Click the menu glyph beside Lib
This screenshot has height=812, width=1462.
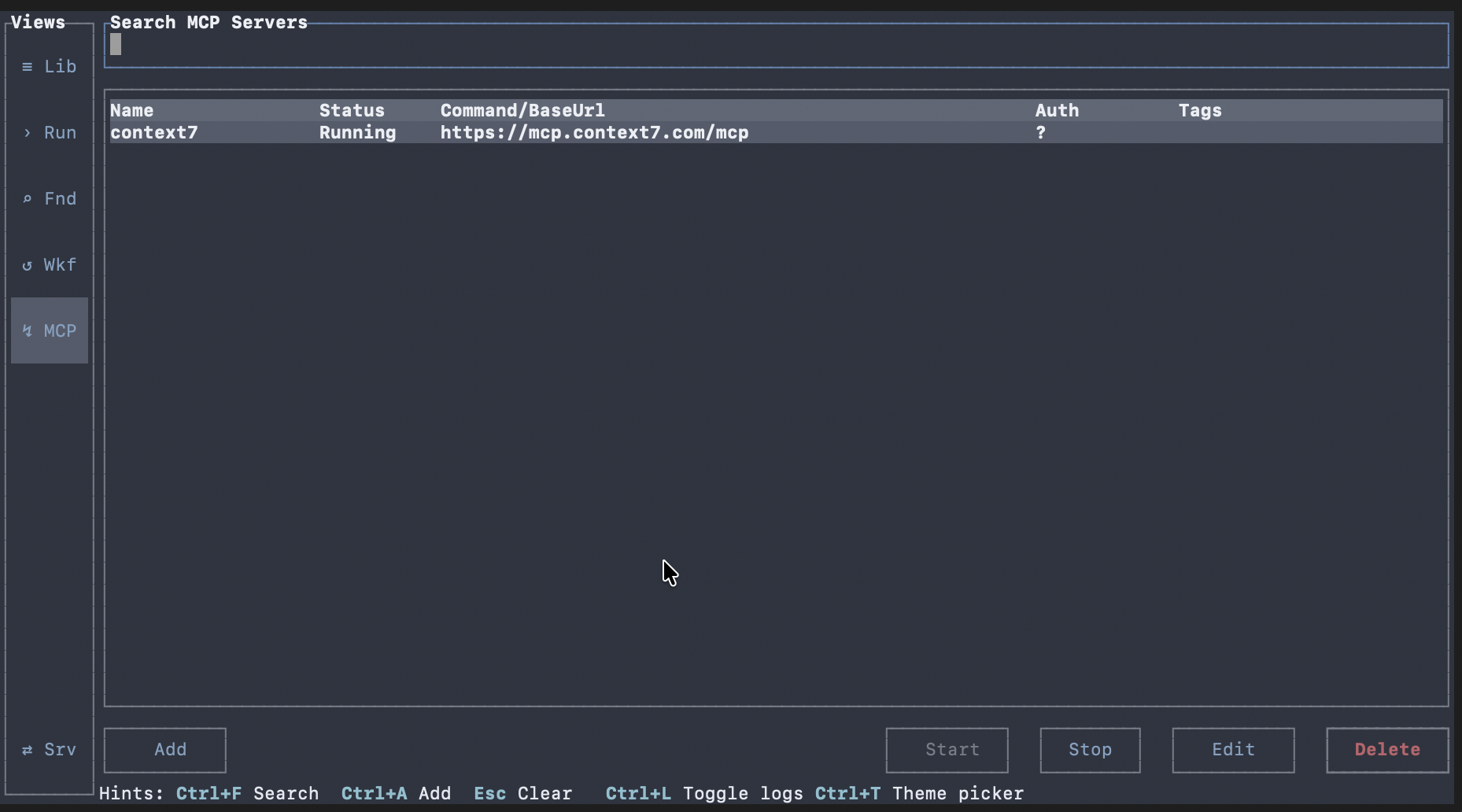tap(26, 66)
